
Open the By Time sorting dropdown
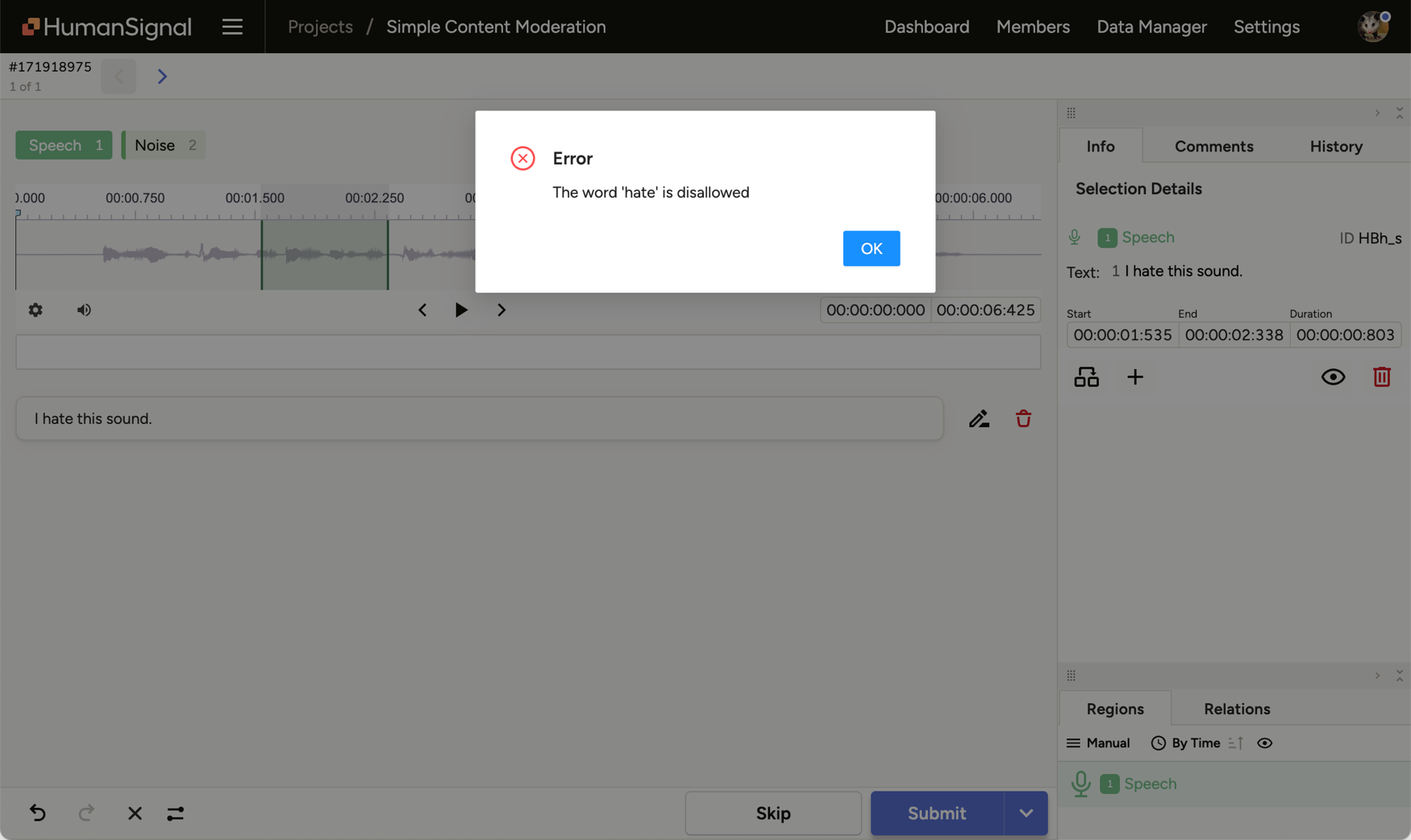[x=1192, y=742]
